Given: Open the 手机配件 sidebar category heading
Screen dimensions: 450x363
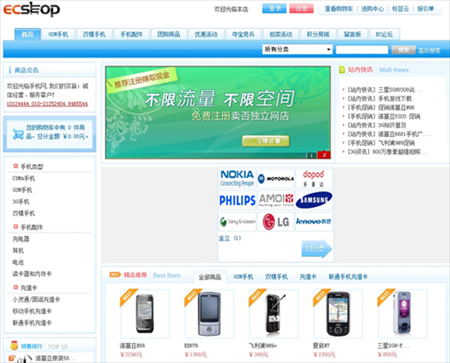Looking at the screenshot, I should pyautogui.click(x=32, y=227).
